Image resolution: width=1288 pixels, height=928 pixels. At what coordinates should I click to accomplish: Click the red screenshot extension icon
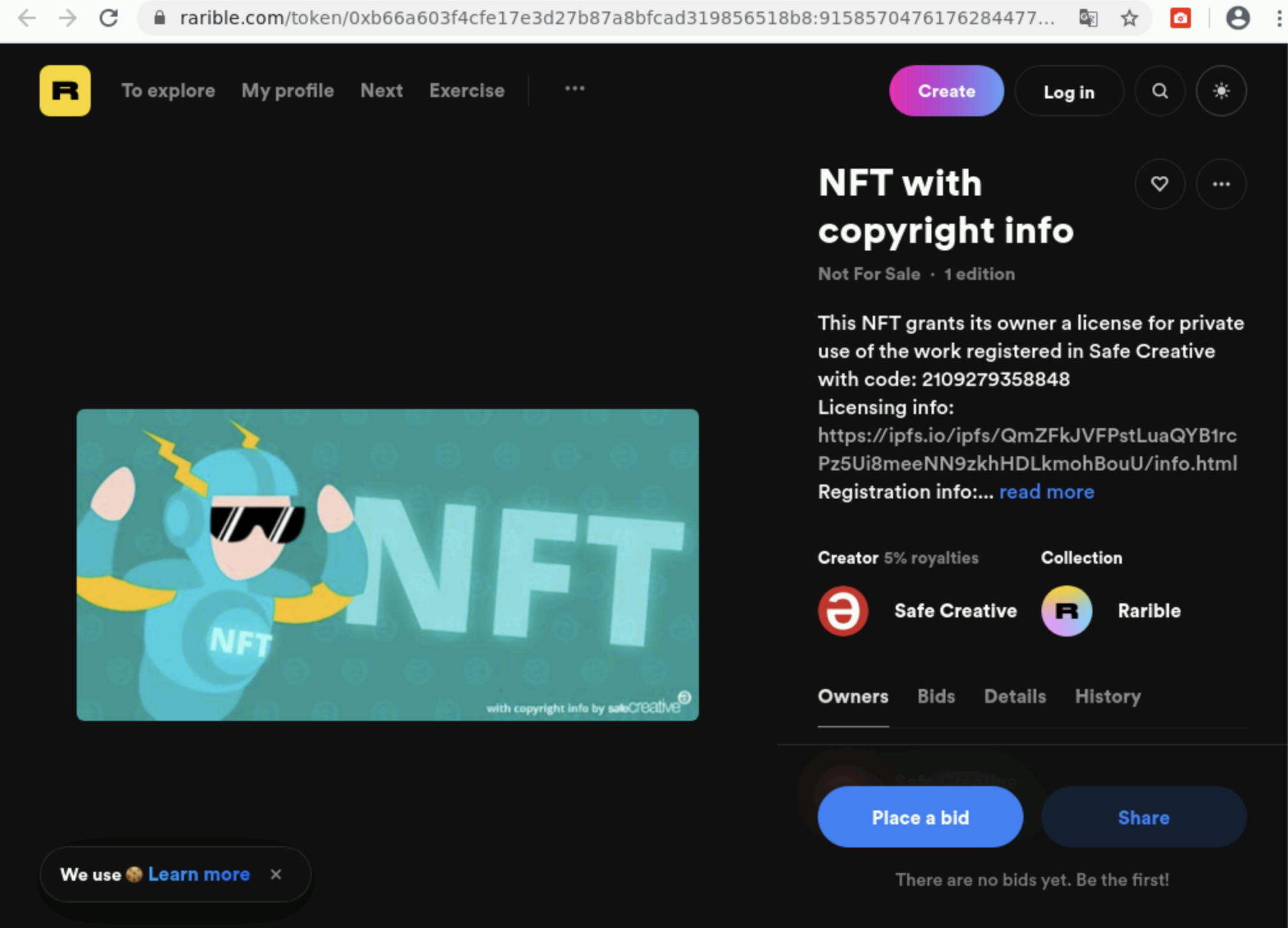tap(1180, 18)
